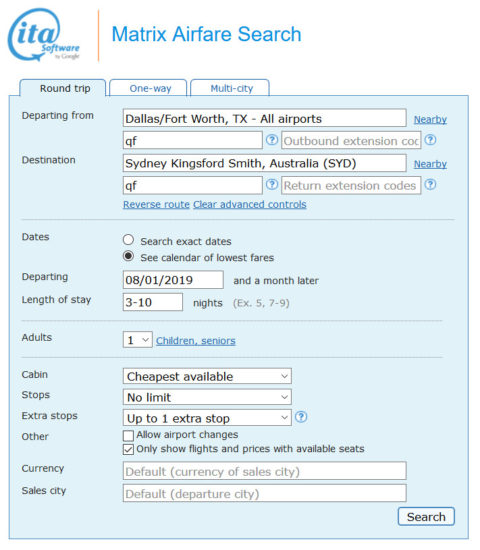Screen dimensions: 480x550
Task: Open help icon beside return extension codes field
Action: [x=431, y=185]
